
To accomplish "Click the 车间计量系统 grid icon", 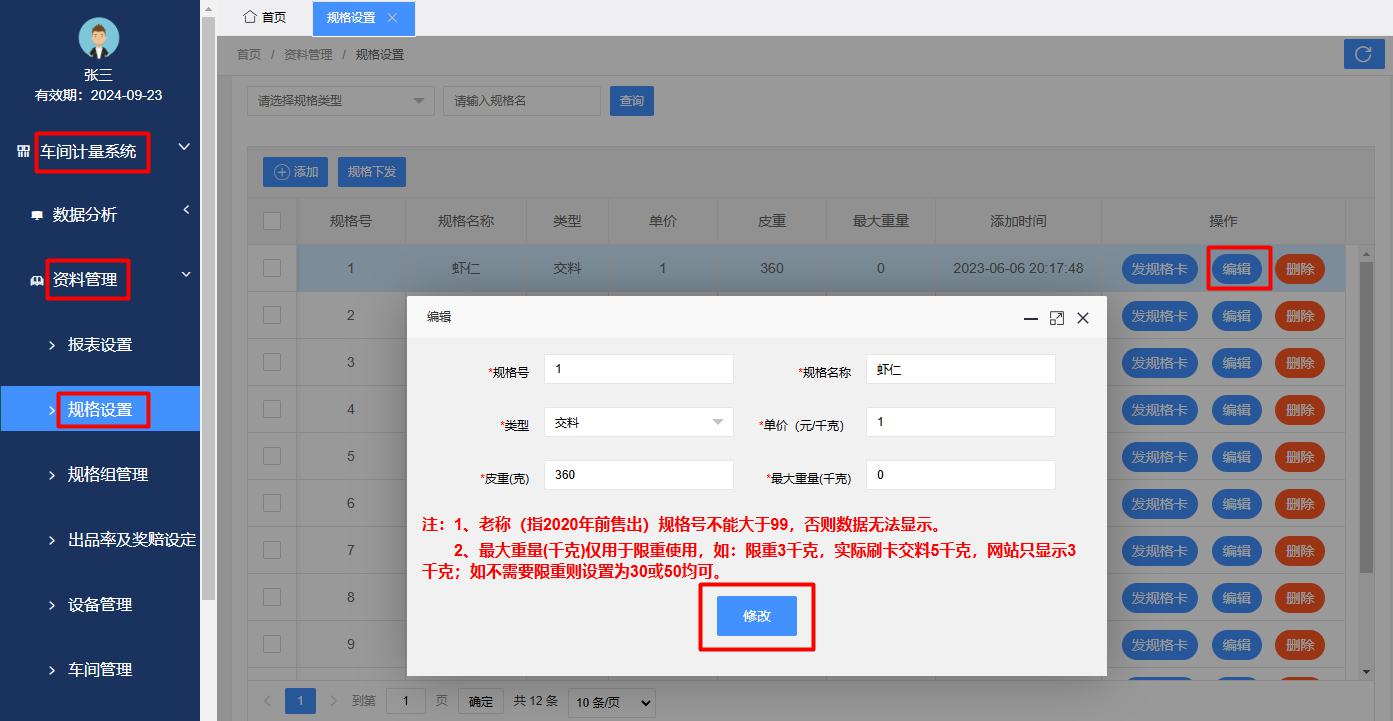I will pos(24,152).
